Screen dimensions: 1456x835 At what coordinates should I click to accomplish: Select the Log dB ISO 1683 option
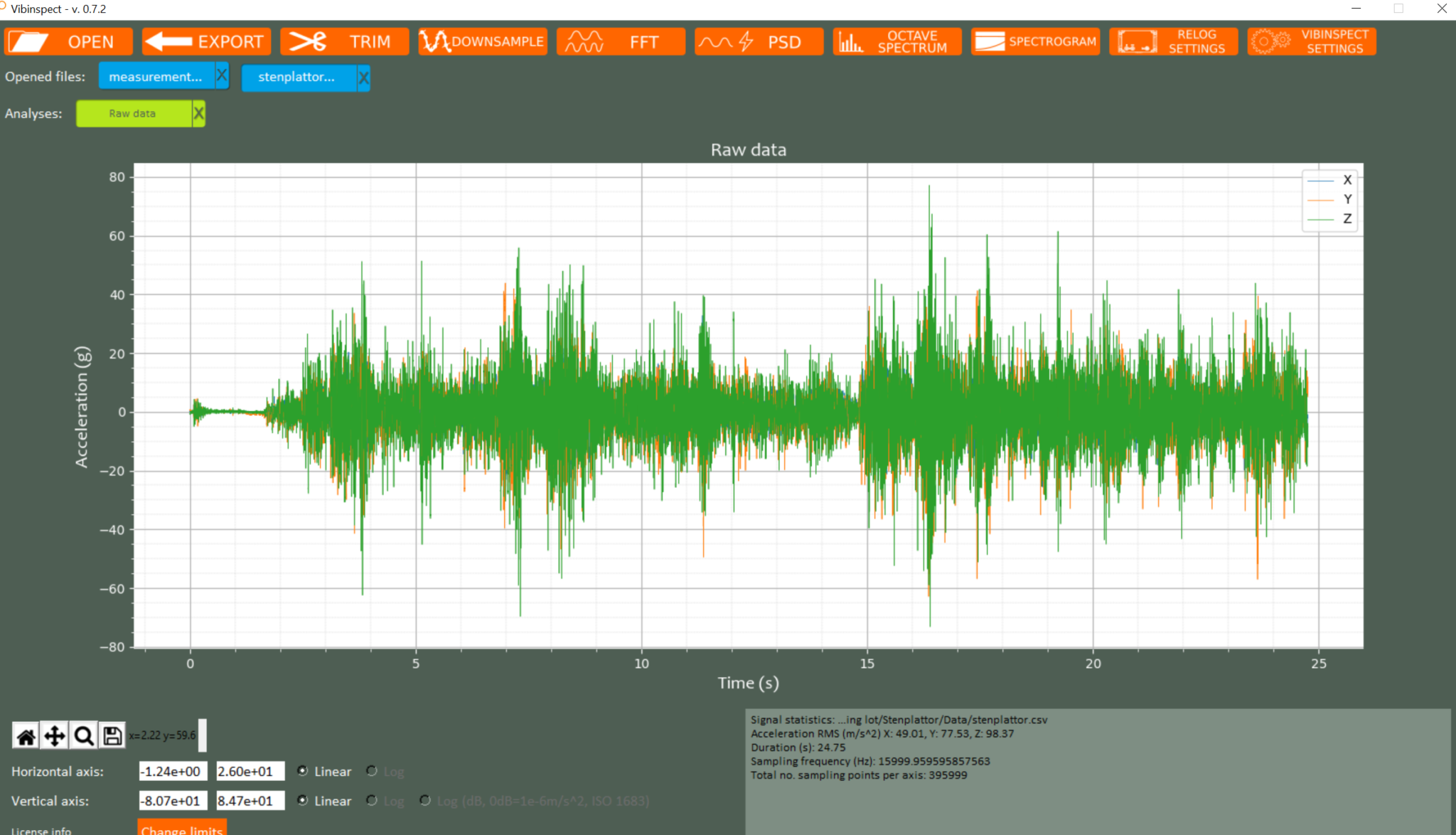point(425,801)
